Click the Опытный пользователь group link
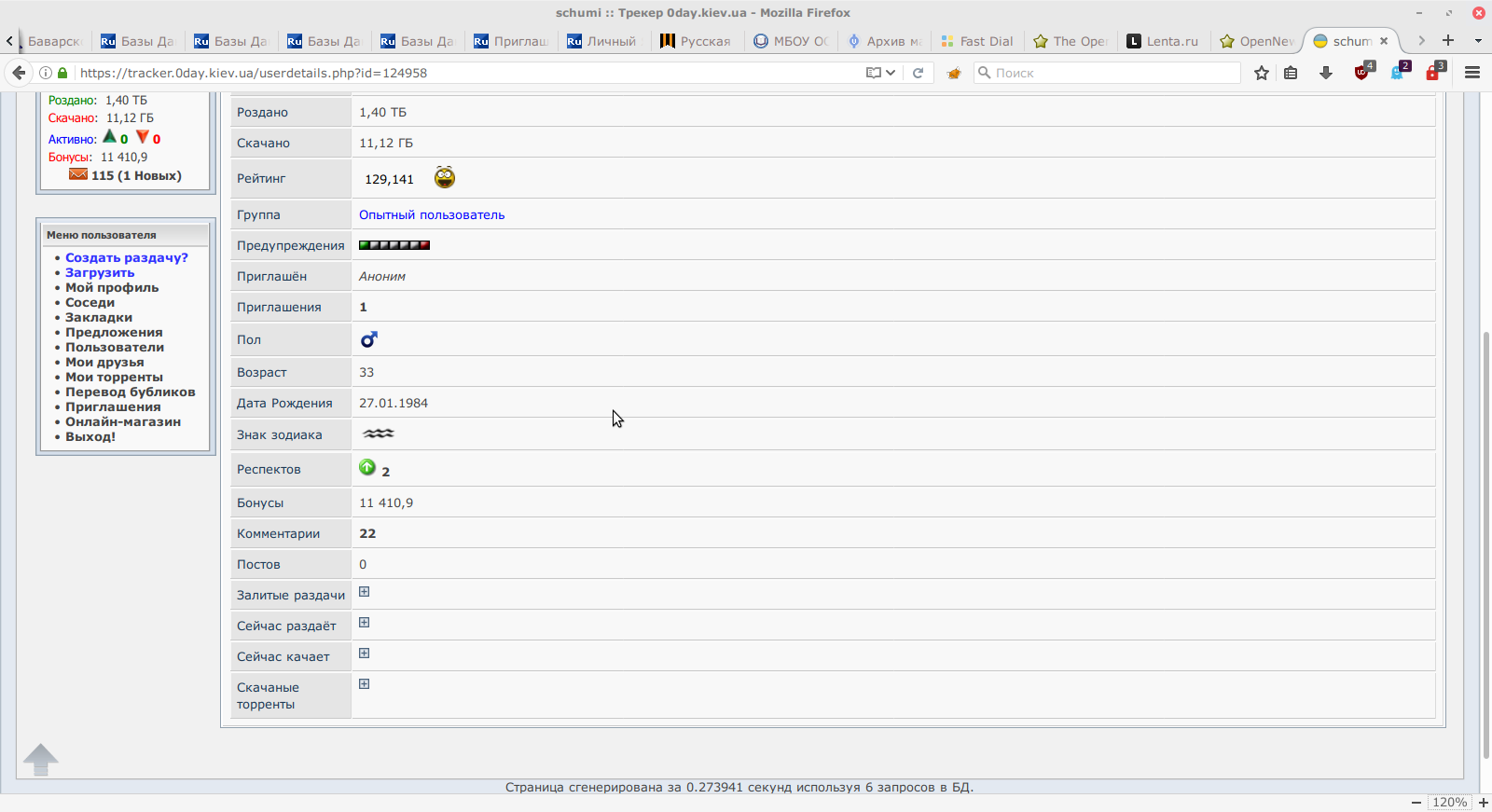The width and height of the screenshot is (1492, 812). click(432, 214)
